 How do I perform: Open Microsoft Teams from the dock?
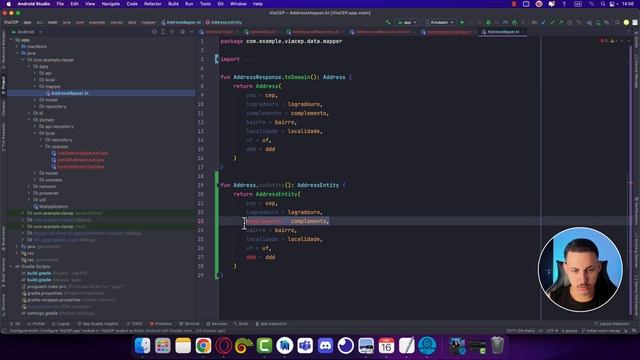pos(305,346)
